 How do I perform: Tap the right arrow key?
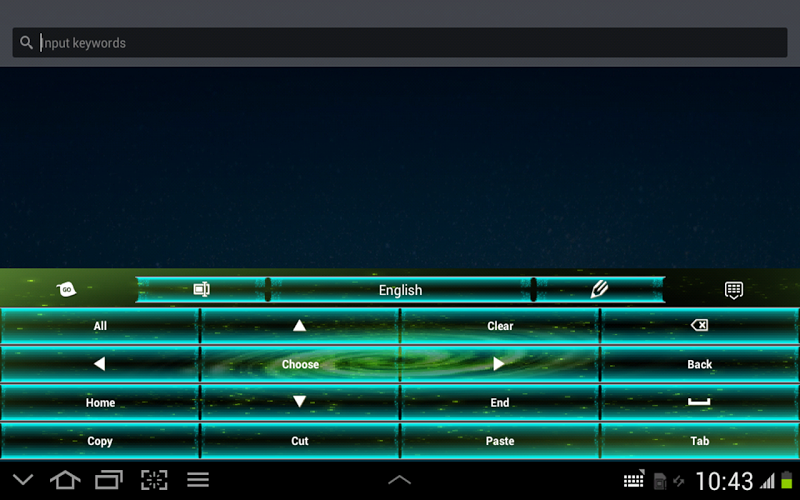(x=500, y=364)
